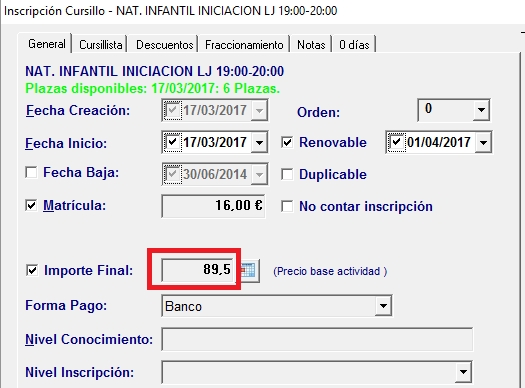The height and width of the screenshot is (388, 525).
Task: Click the Nivel Inscripción label
Action: [x=80, y=372]
